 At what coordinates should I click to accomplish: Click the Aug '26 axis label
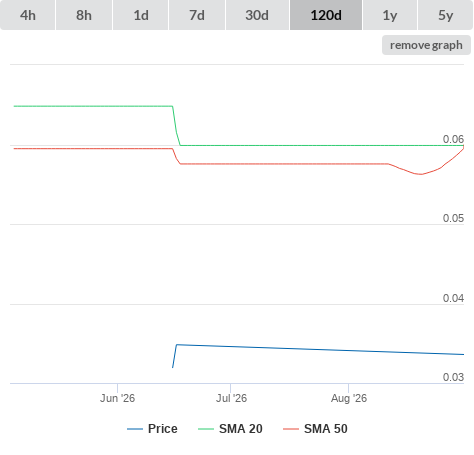point(349,398)
